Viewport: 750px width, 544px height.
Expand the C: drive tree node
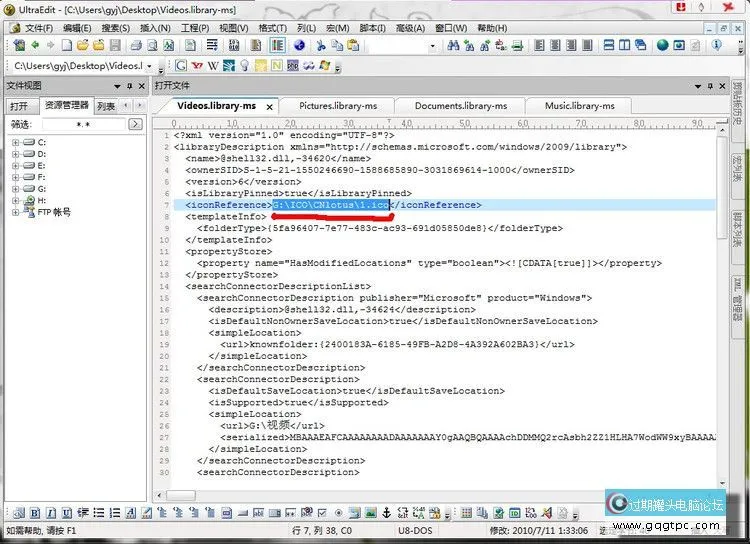16,143
